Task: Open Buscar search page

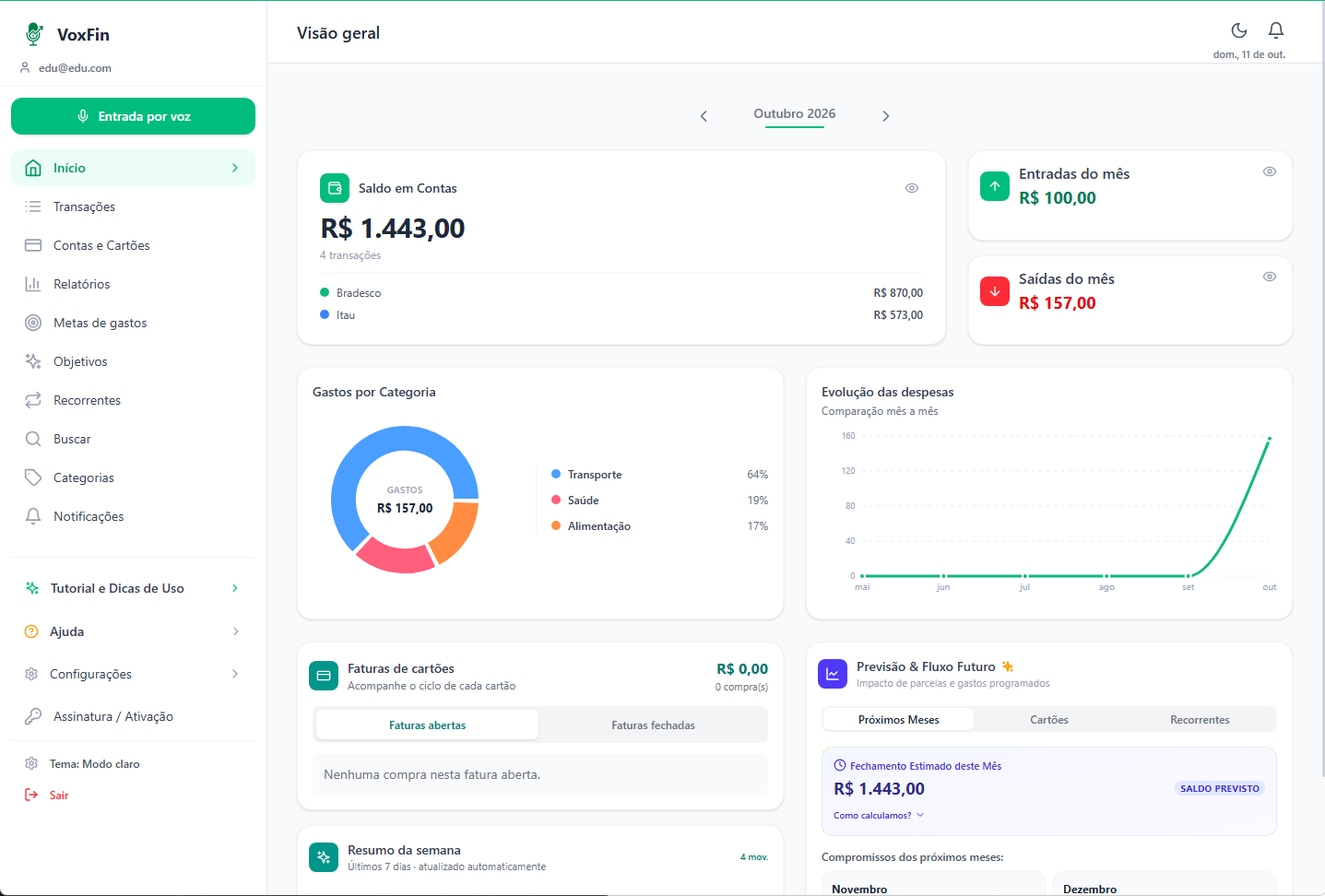Action: point(133,439)
